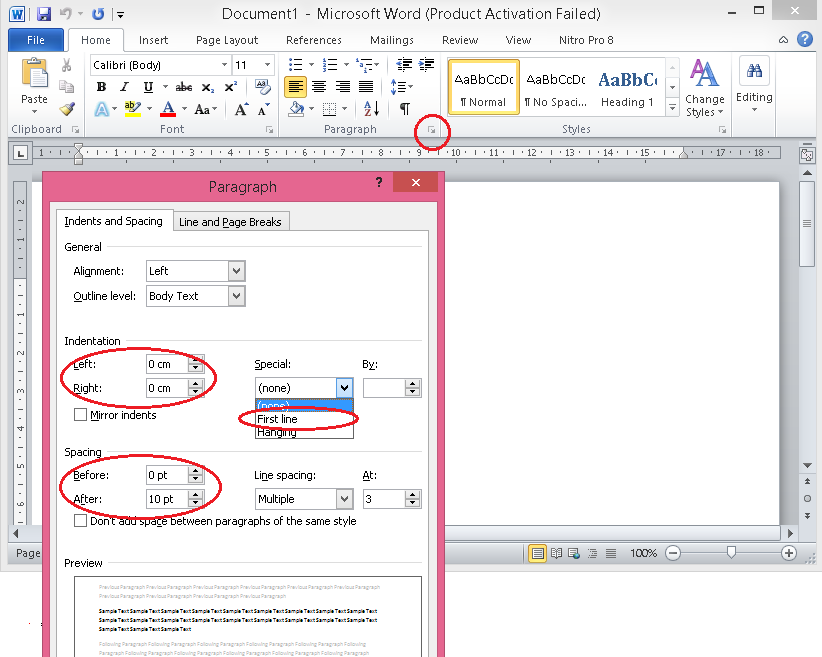Click the Bold formatting icon
The width and height of the screenshot is (822, 657).
tap(101, 87)
